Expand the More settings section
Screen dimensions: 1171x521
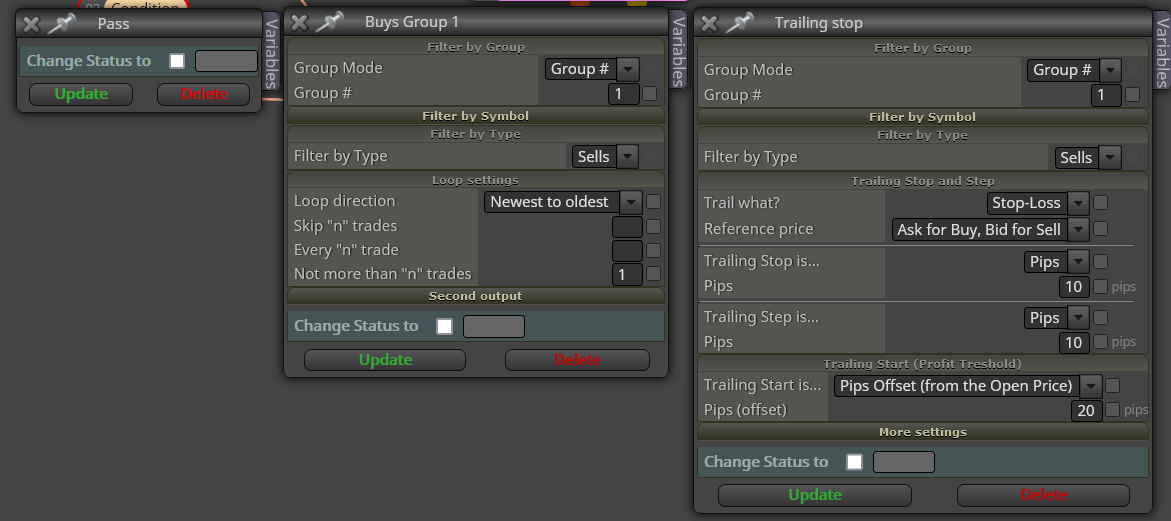coord(922,432)
